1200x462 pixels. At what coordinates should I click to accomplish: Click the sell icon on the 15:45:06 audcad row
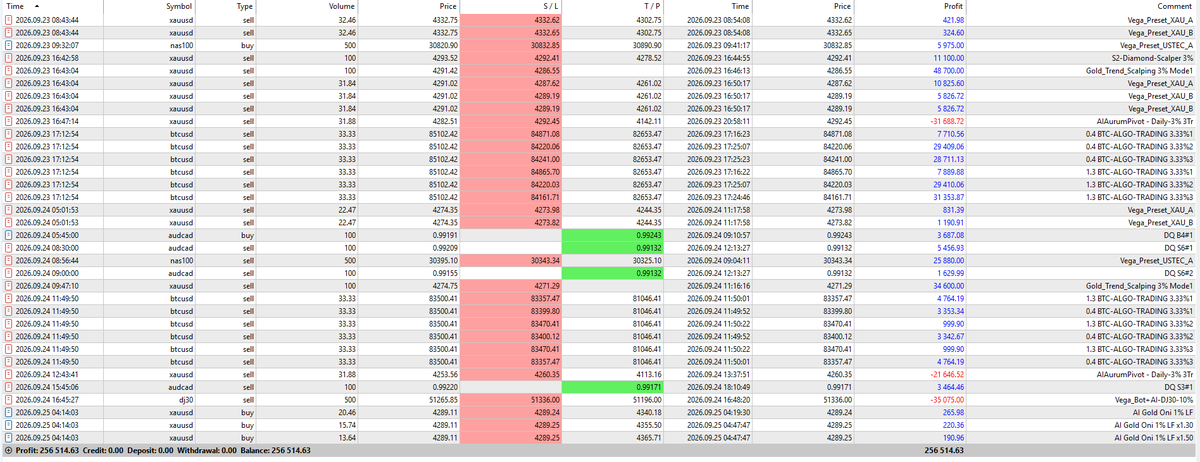[x=9, y=386]
